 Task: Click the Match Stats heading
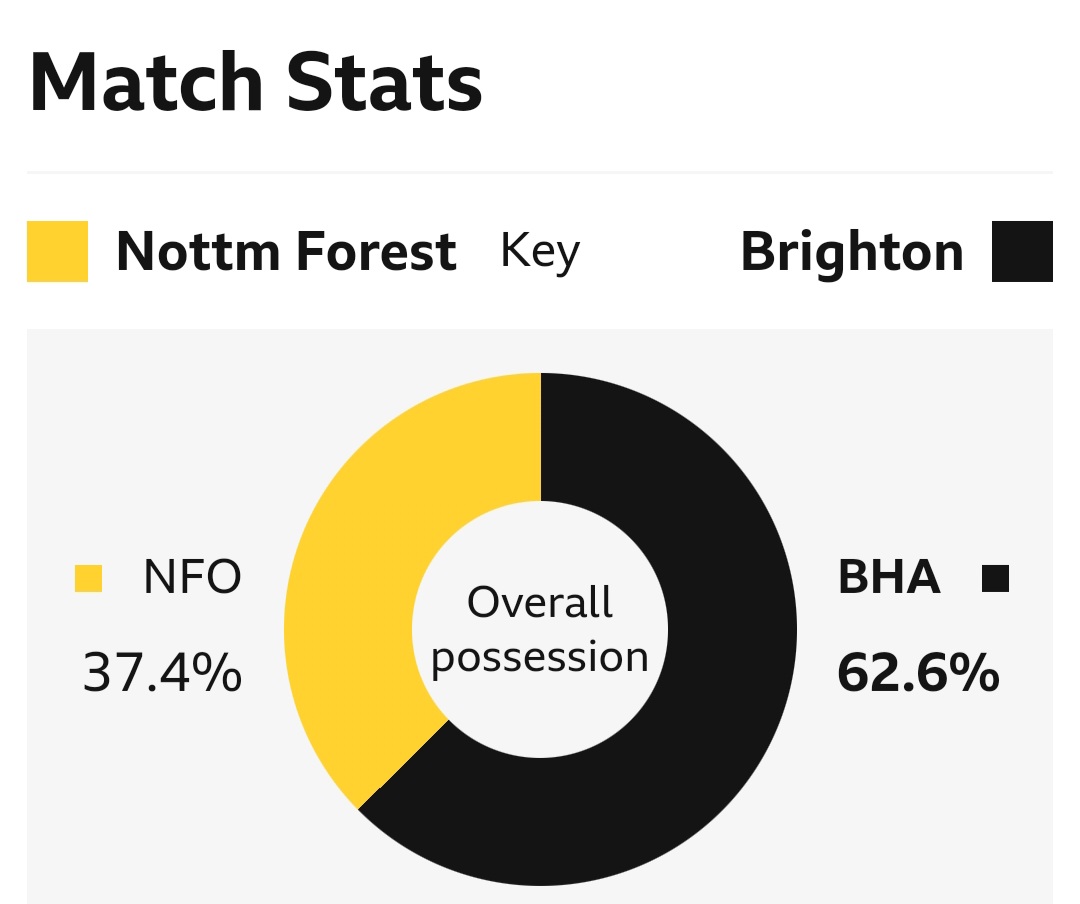(x=256, y=82)
